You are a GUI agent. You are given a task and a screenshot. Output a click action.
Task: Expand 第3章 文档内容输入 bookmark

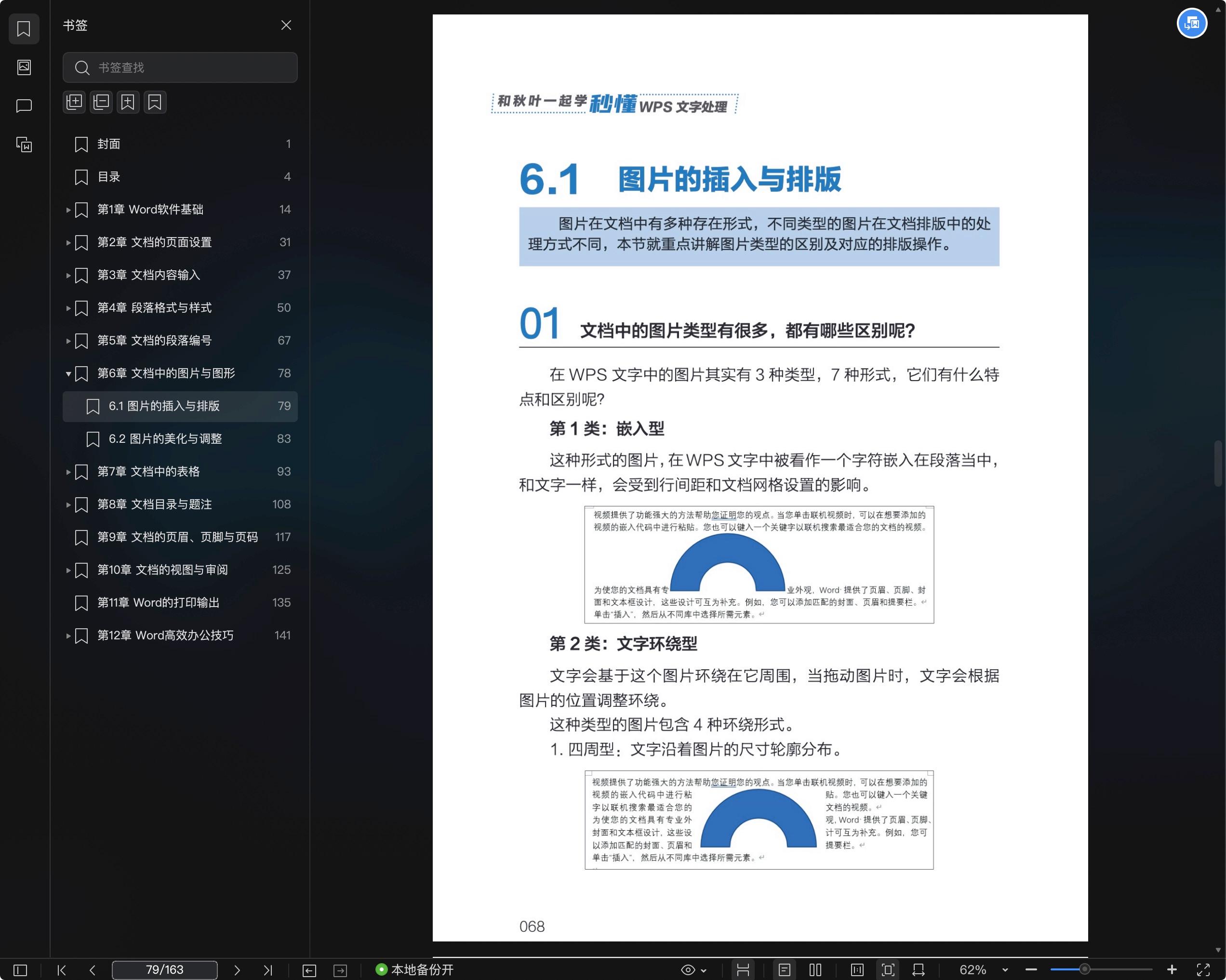68,275
